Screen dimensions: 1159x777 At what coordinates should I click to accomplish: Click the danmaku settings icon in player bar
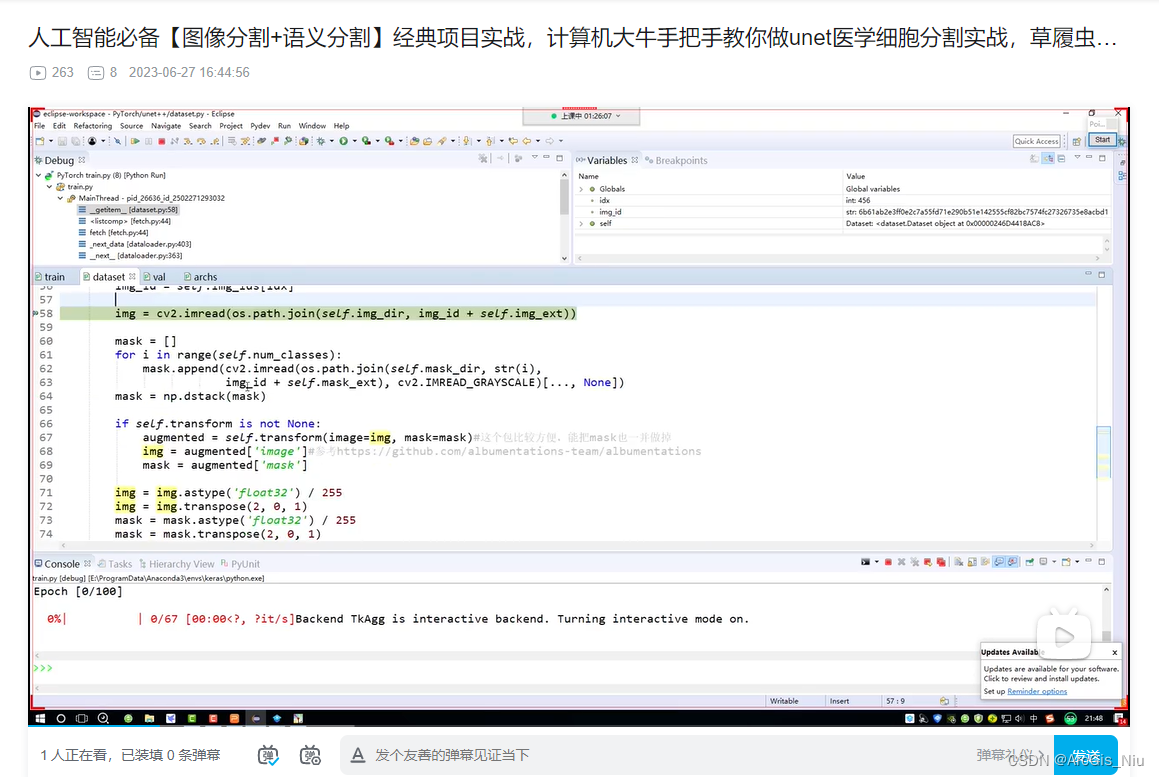[x=310, y=755]
